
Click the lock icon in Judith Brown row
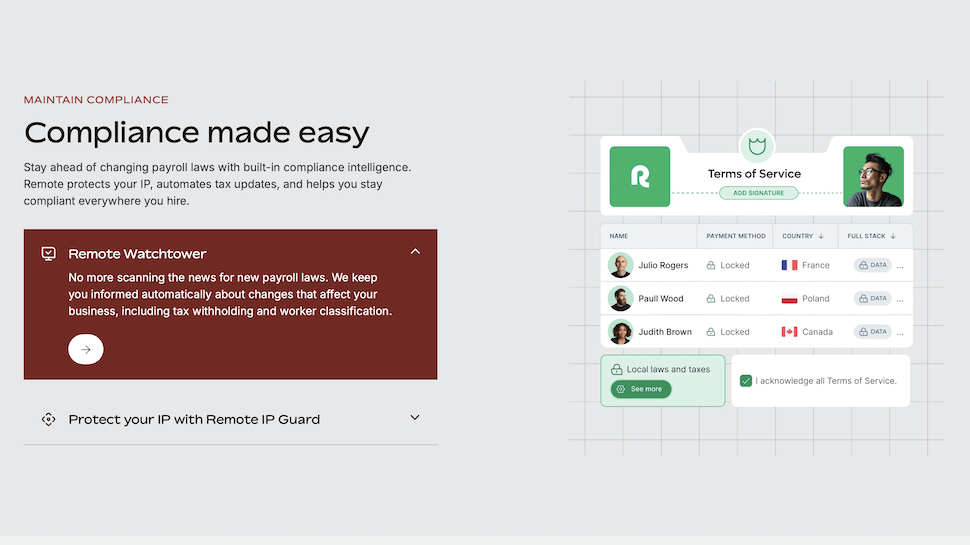711,332
